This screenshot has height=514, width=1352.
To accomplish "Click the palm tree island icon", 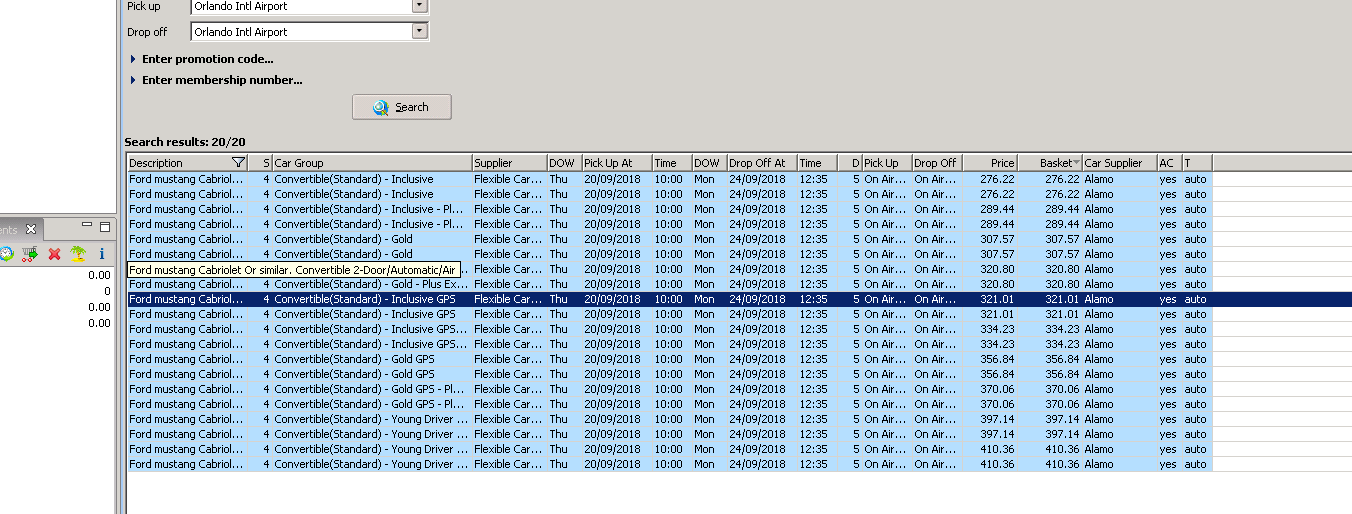I will pos(78,254).
